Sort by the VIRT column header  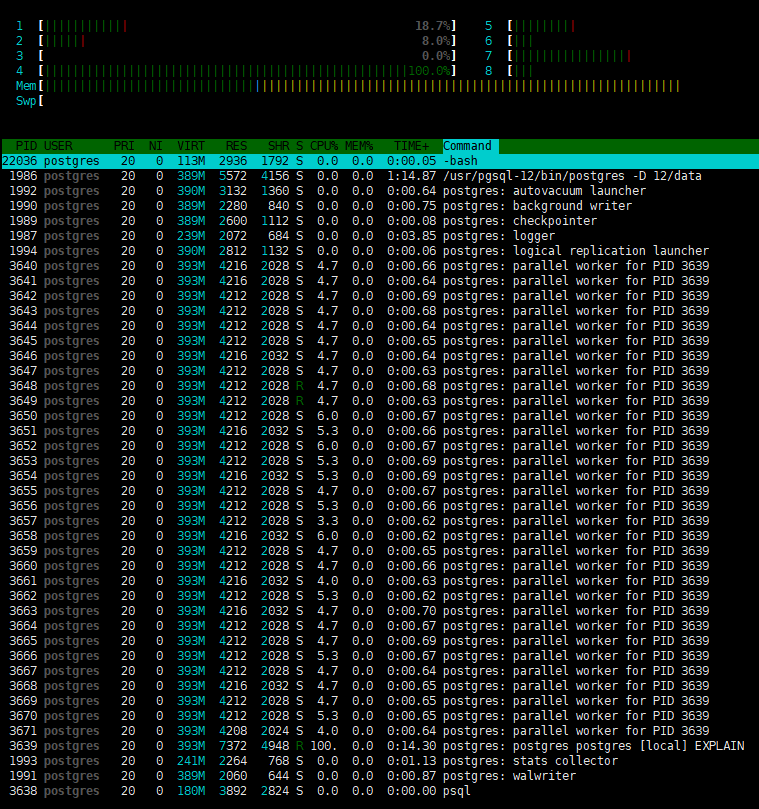[190, 146]
